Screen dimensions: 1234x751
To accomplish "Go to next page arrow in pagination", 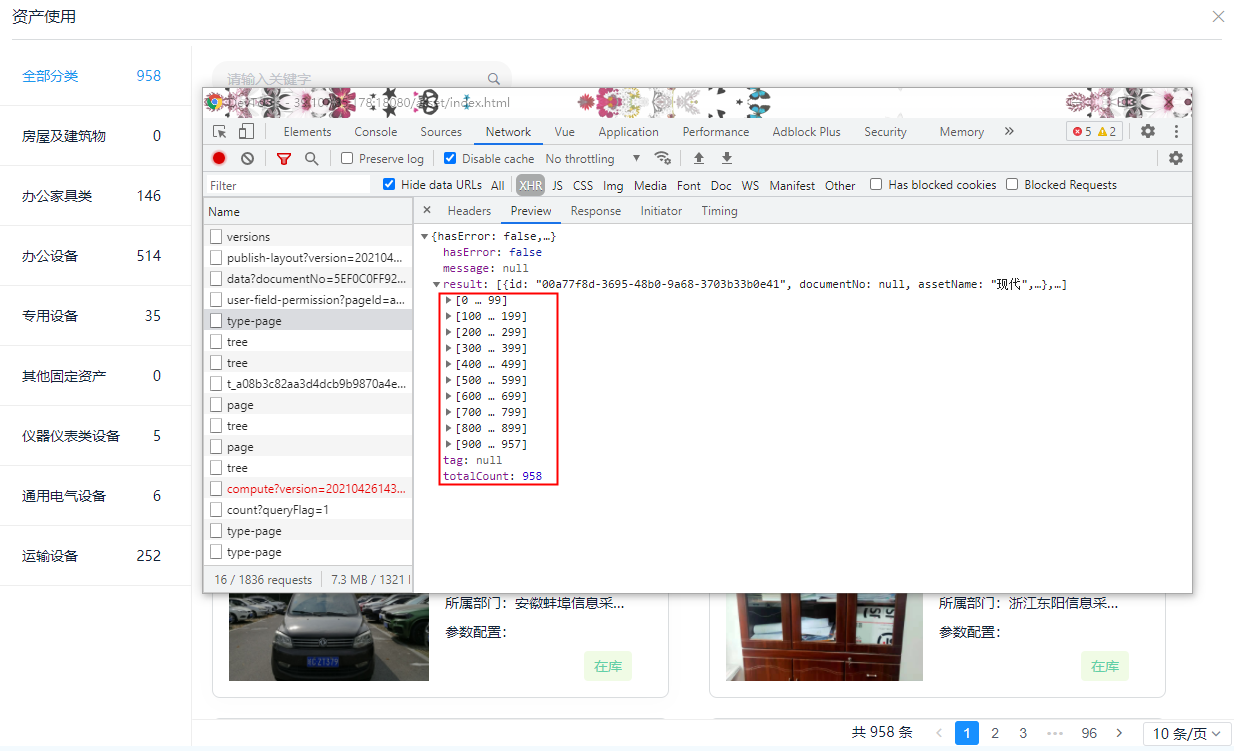I will (x=1119, y=733).
